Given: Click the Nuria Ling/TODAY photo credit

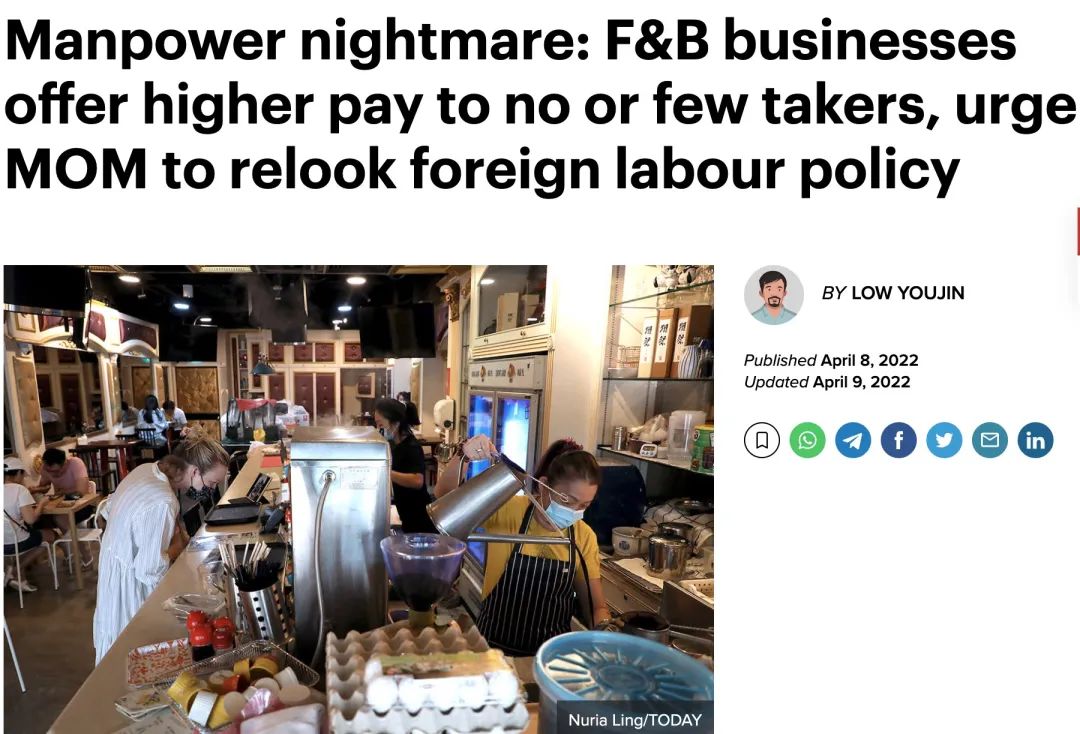Looking at the screenshot, I should click(634, 720).
